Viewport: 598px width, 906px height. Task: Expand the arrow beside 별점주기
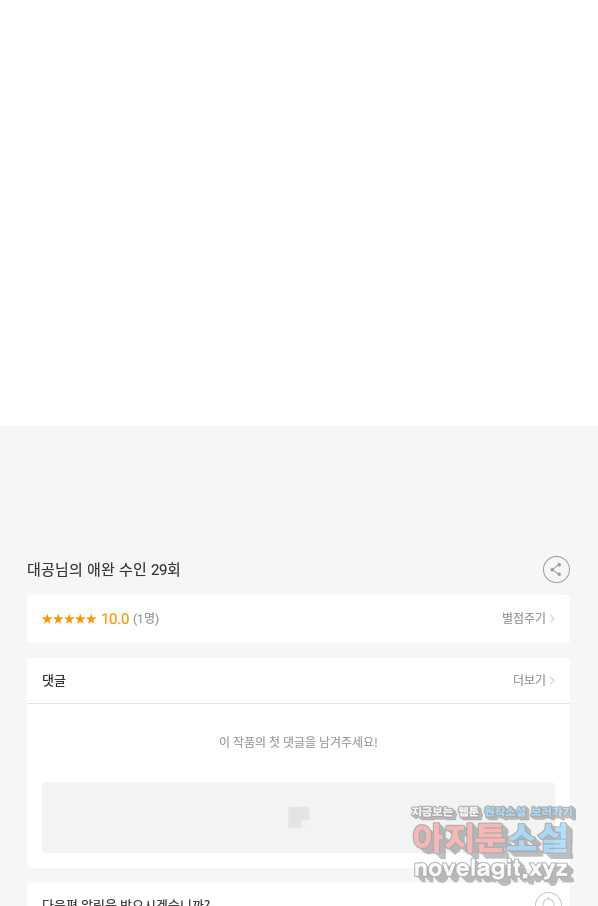[x=552, y=618]
